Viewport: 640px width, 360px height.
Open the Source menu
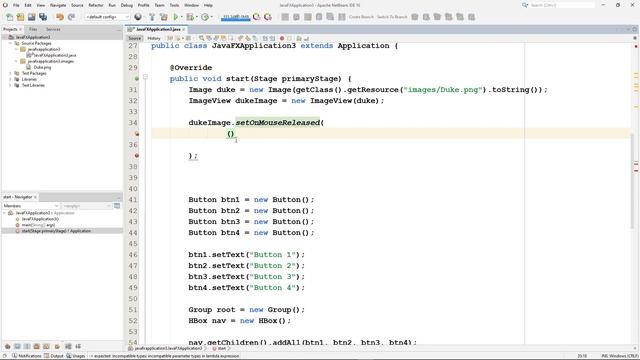click(77, 5)
